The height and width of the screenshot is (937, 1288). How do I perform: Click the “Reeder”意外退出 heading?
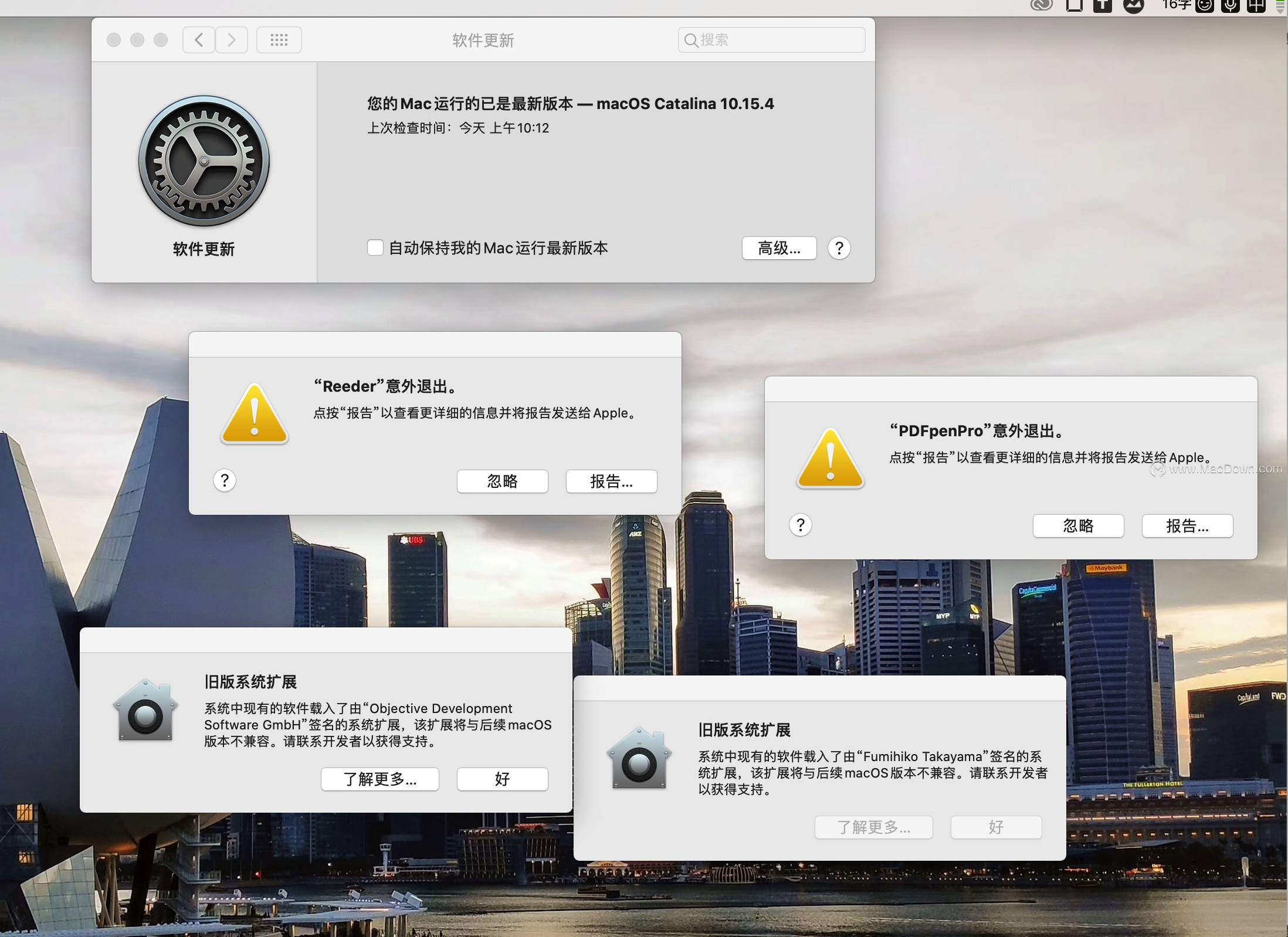pyautogui.click(x=386, y=386)
